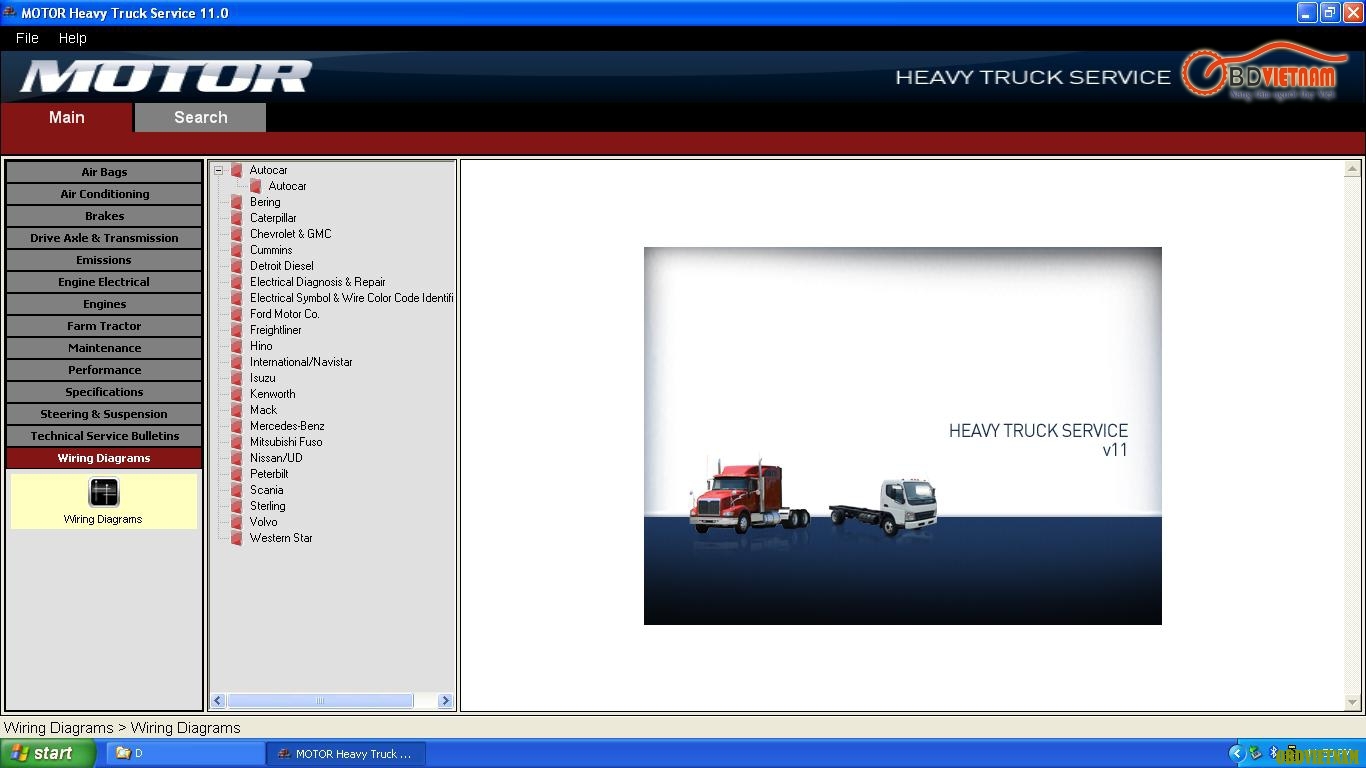
Task: Click the Heavy Truck Service splash image
Action: pos(903,436)
